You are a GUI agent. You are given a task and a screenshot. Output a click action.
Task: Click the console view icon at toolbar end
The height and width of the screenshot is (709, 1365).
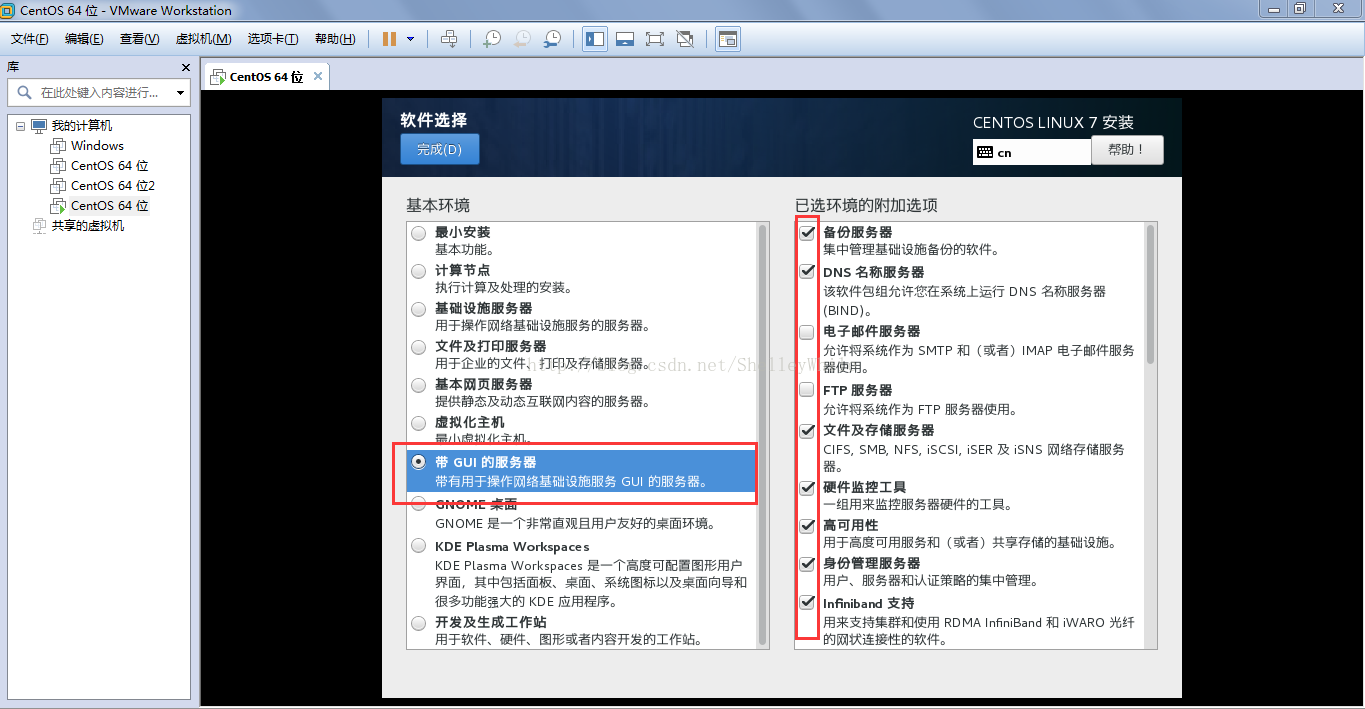[x=728, y=39]
